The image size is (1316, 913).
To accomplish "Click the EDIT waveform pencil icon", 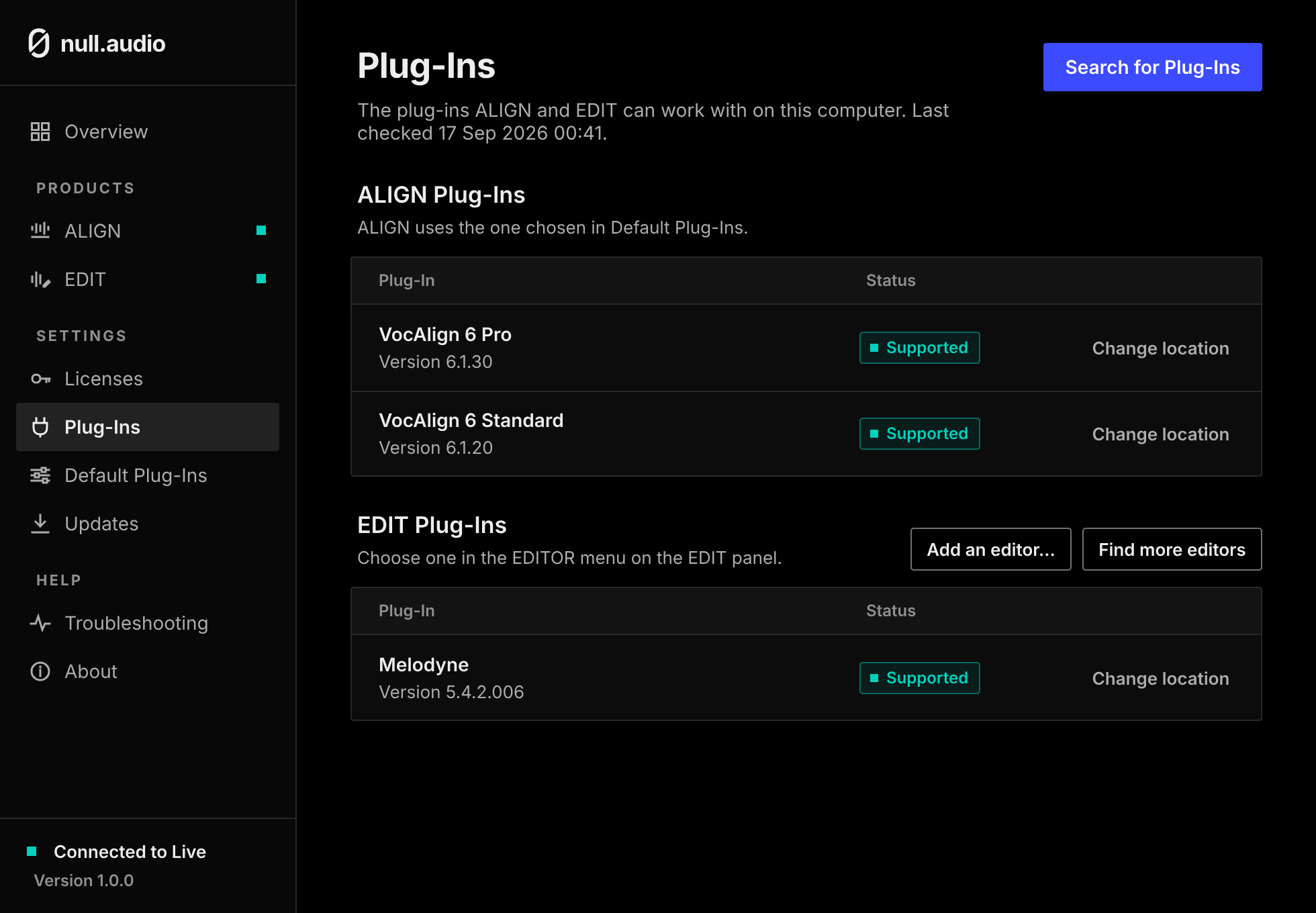I will [x=40, y=279].
